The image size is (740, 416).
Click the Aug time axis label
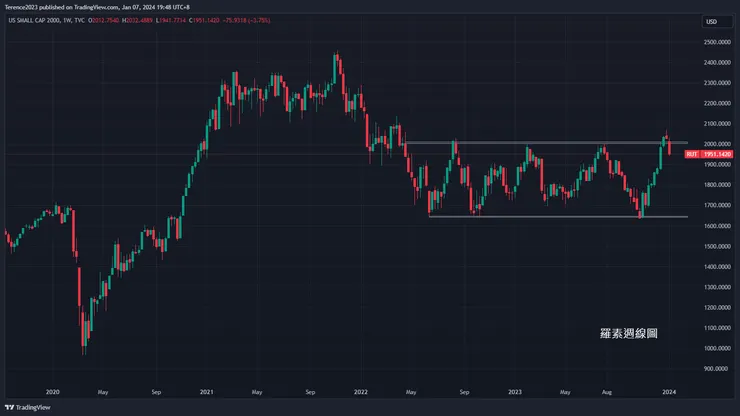pos(606,392)
